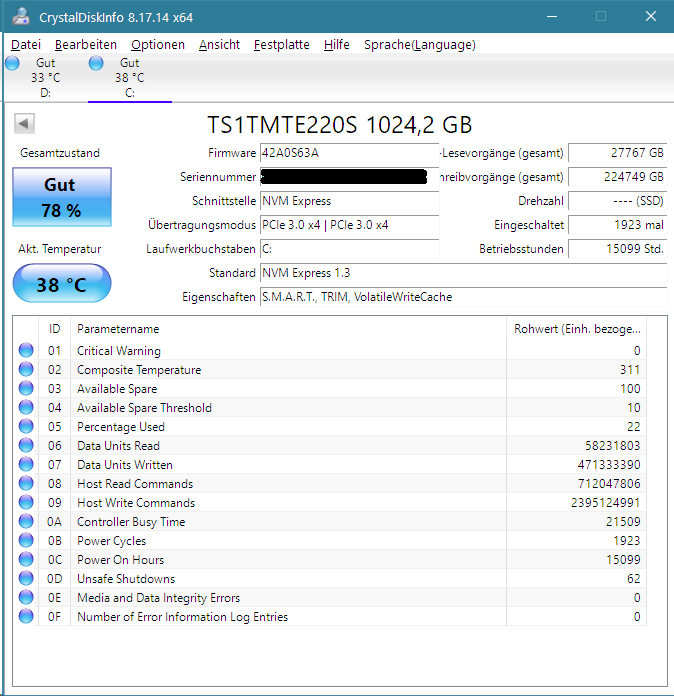Select the Composite Temperature raw value 311
Image resolution: width=674 pixels, height=696 pixels.
(630, 370)
